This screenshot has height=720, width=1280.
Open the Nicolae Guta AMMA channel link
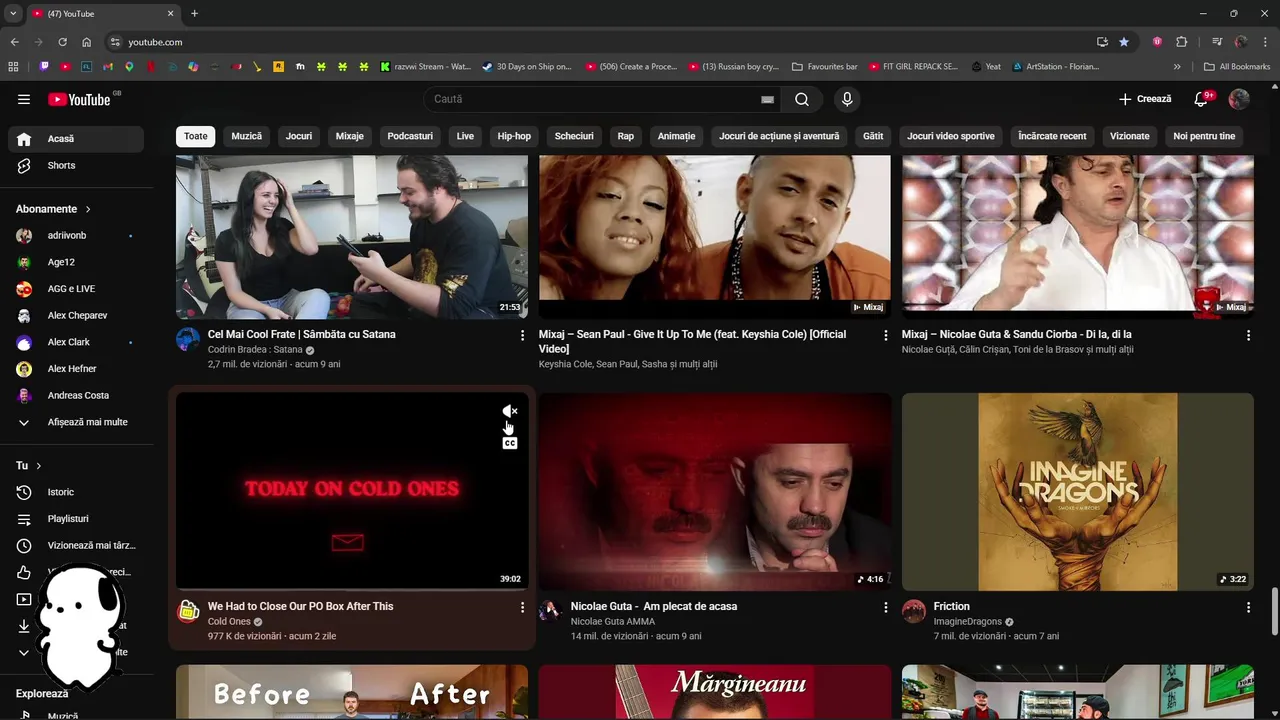612,622
